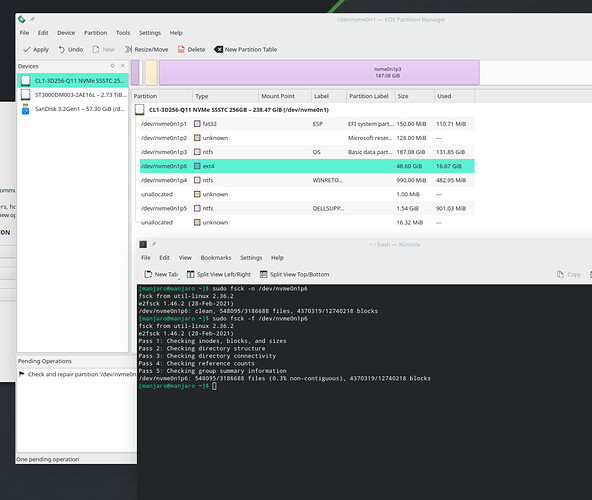Select the /dev/nvme0n1p3 ntfs row

coord(307,152)
